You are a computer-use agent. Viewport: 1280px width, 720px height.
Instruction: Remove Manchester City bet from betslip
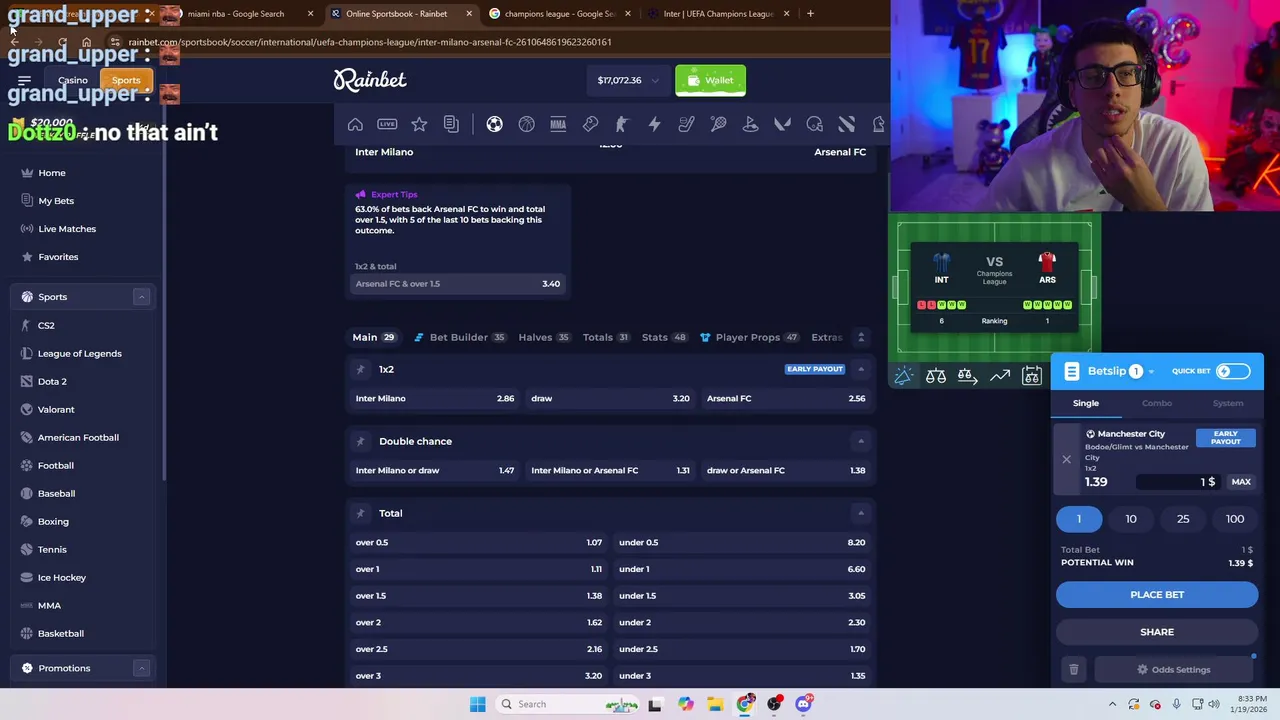[1066, 460]
